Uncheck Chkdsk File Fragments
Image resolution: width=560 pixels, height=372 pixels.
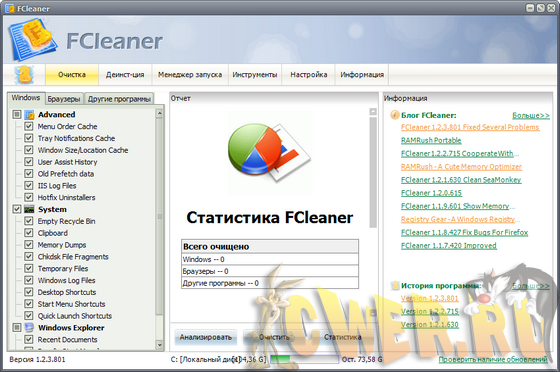click(x=29, y=256)
